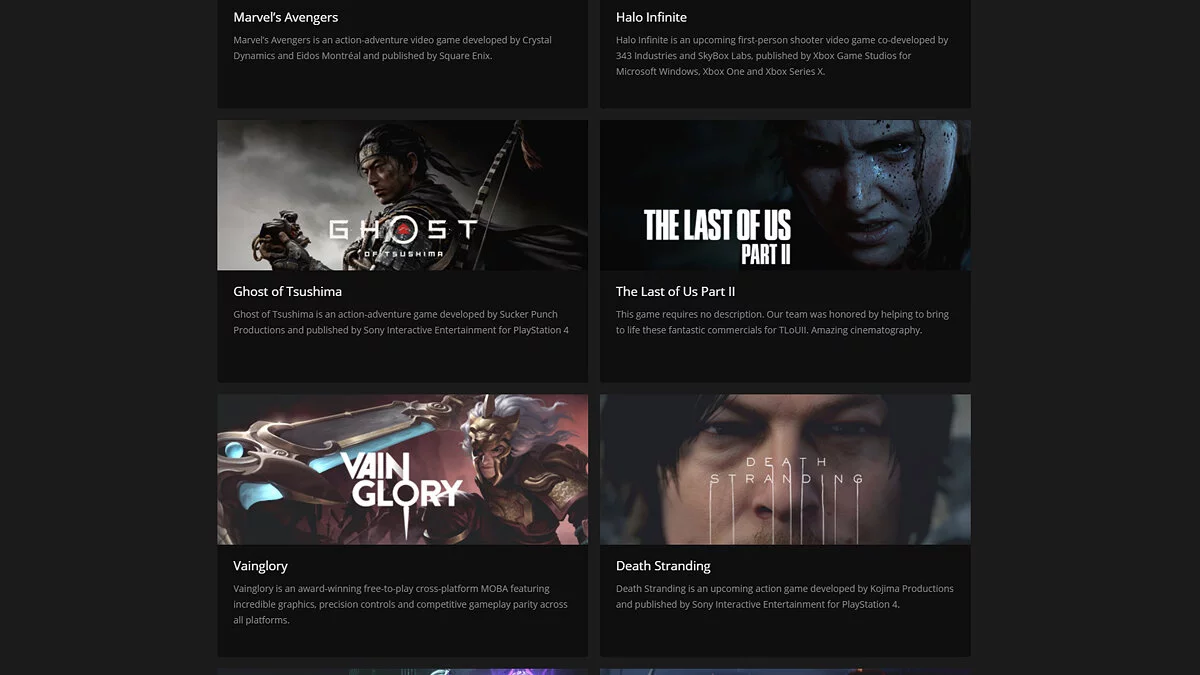Viewport: 1200px width, 675px height.
Task: Click the Marvel's Avengers title
Action: (x=286, y=17)
